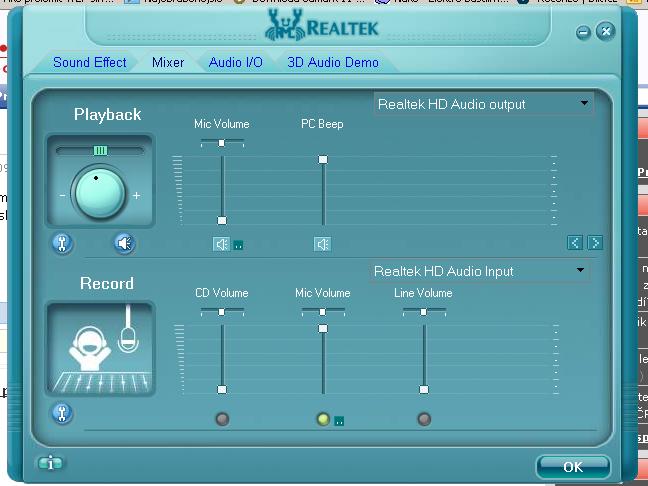
Task: Switch to the 3D Audio Demo tab
Action: point(333,62)
